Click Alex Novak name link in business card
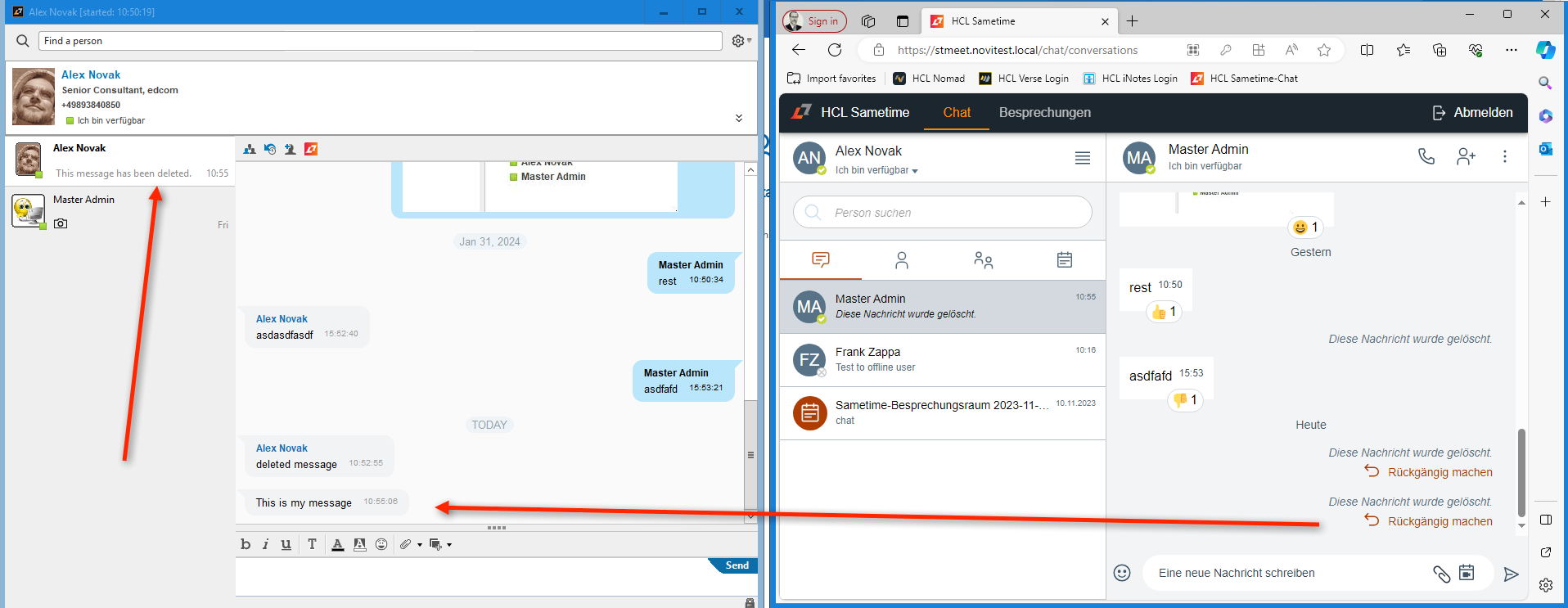Viewport: 1568px width, 608px height. coord(91,74)
